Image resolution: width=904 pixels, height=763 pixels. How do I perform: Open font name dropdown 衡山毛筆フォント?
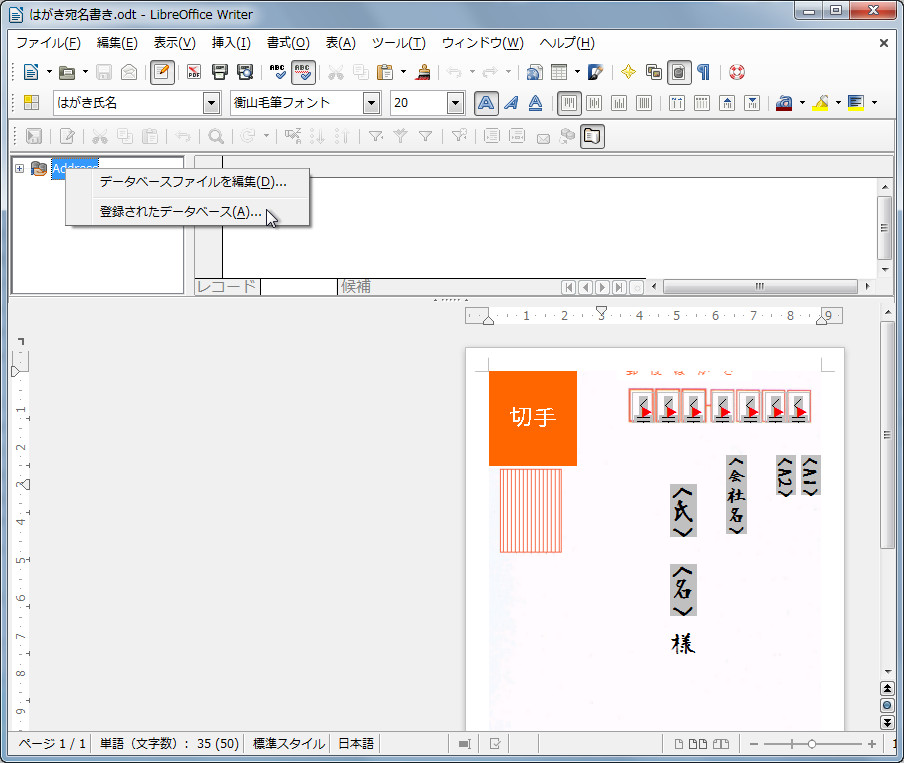coord(372,103)
